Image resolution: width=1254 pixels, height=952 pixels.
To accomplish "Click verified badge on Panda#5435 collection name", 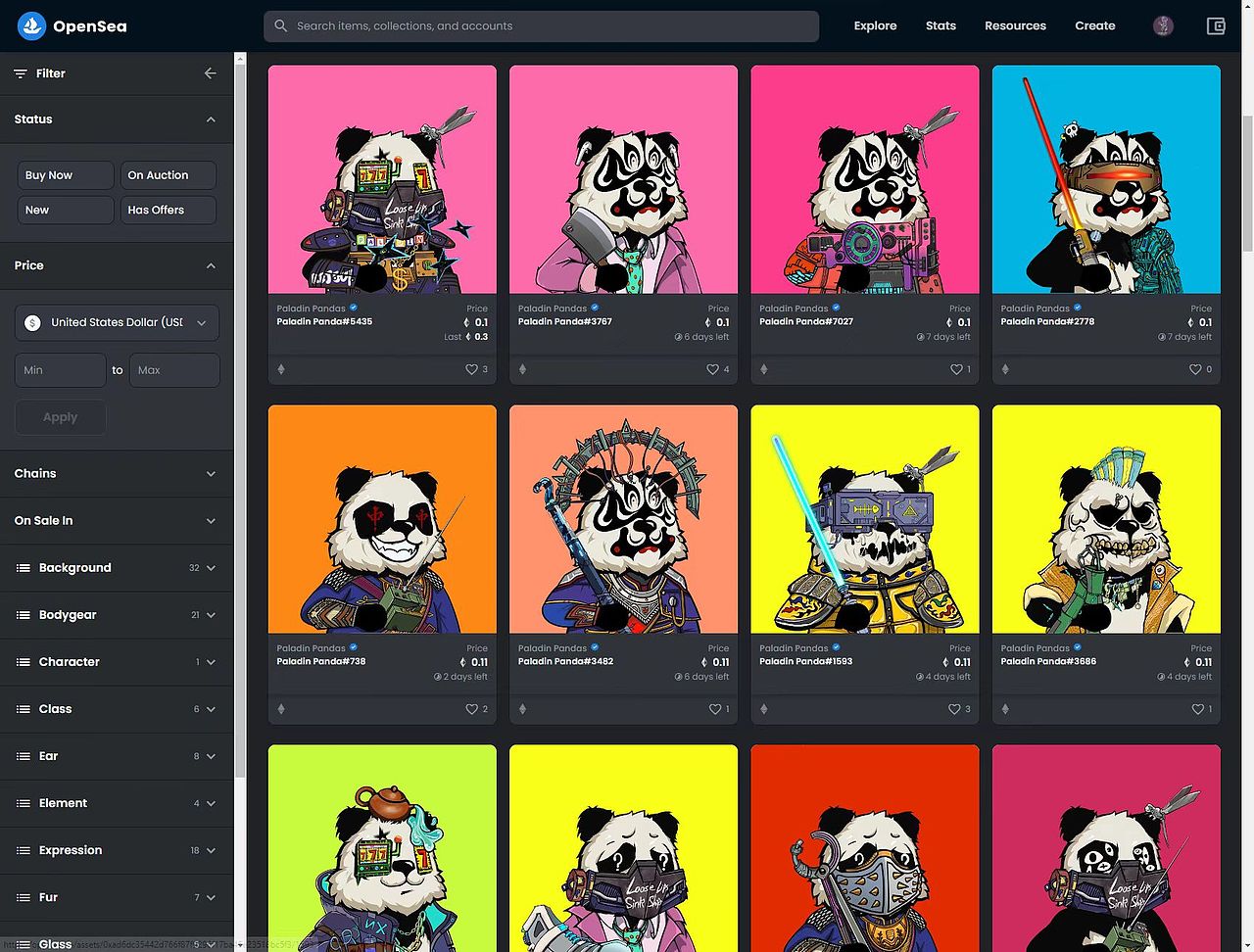I will pyautogui.click(x=354, y=308).
